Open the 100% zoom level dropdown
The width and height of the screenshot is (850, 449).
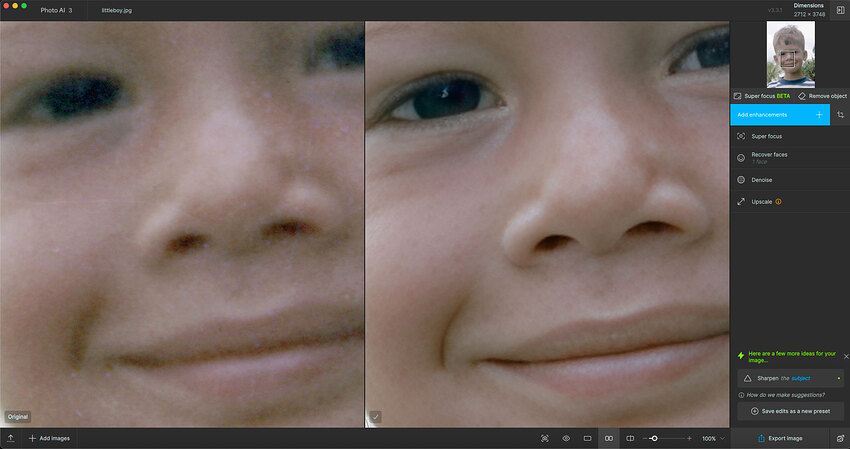point(713,438)
